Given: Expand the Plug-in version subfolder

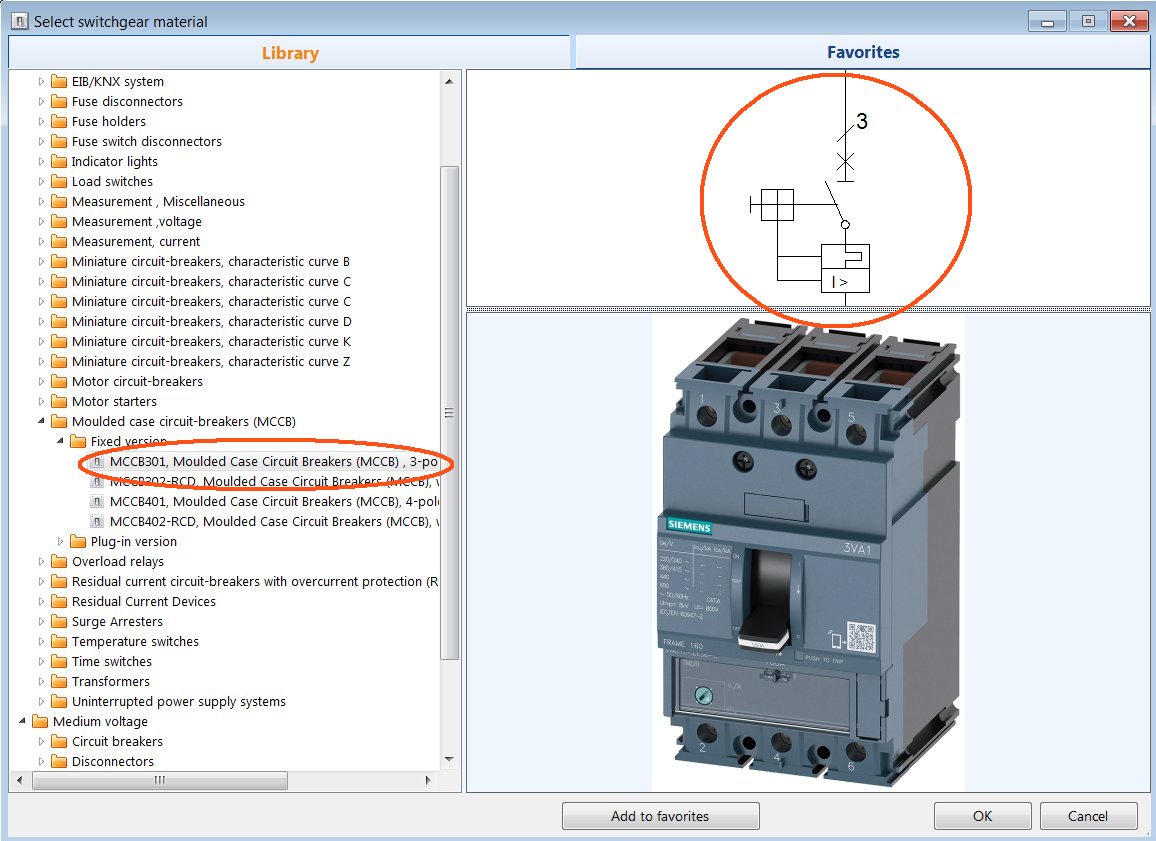Looking at the screenshot, I should click(60, 542).
